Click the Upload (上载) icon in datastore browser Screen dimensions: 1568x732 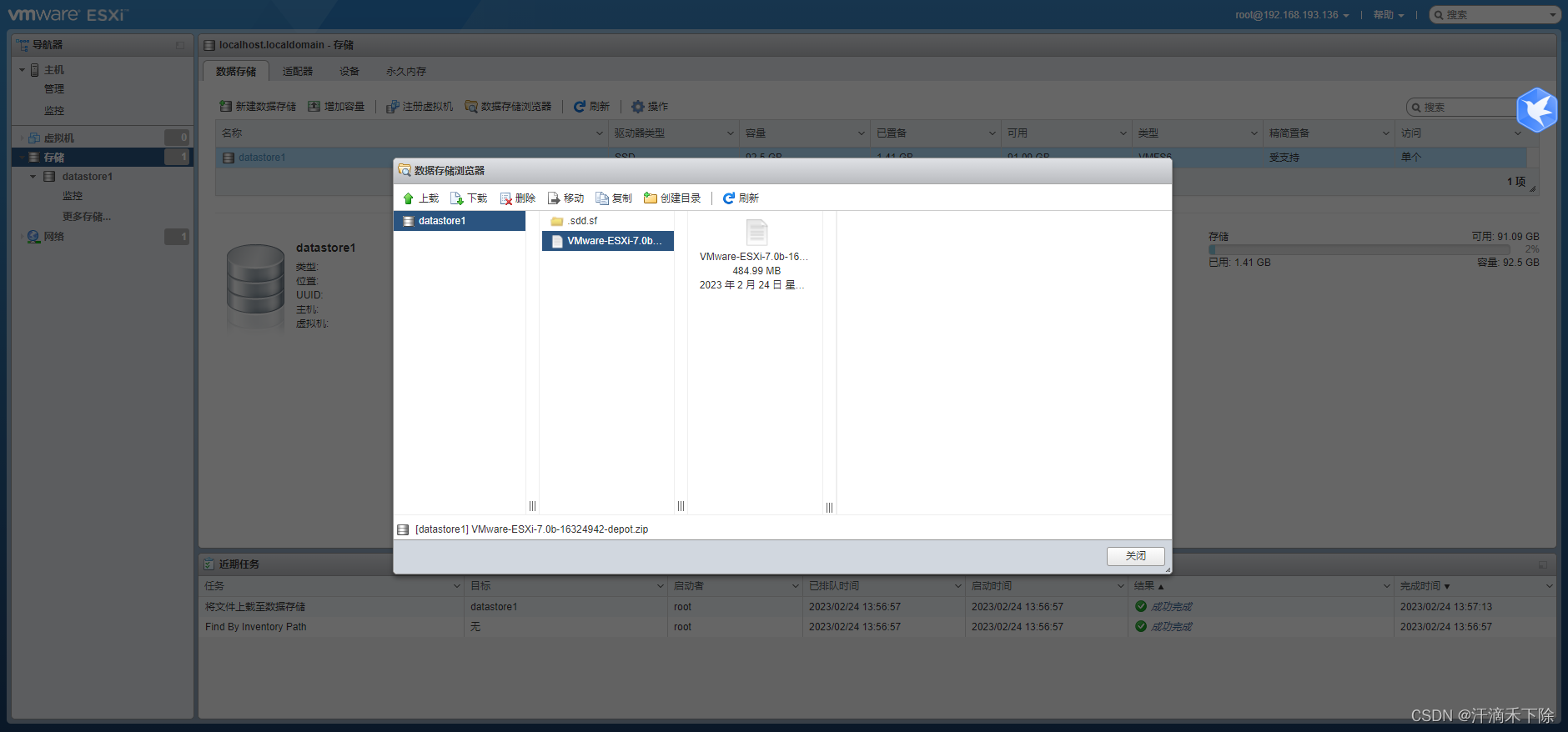pyautogui.click(x=409, y=198)
